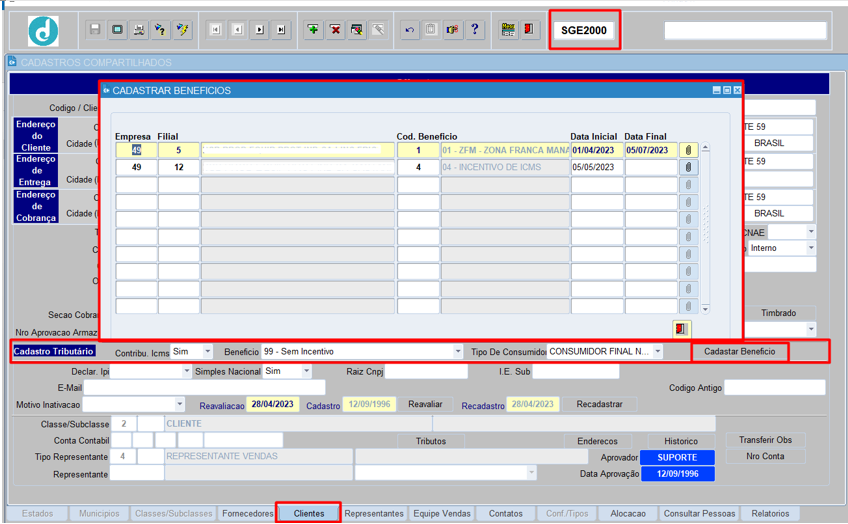This screenshot has height=524, width=848.
Task: Click the Save diskette icon in toolbar
Action: (95, 30)
